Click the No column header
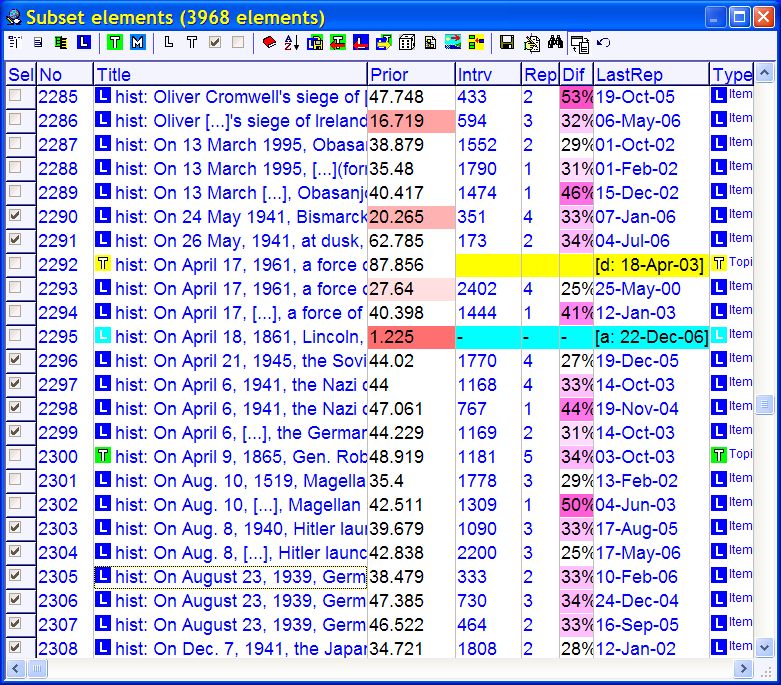This screenshot has height=685, width=781. 65,74
